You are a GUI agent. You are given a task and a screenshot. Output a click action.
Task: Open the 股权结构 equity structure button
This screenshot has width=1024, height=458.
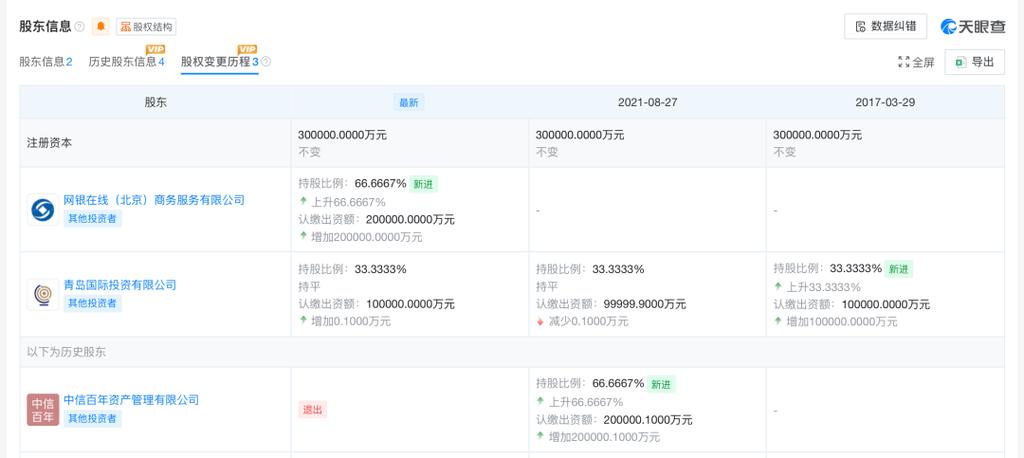coord(146,26)
